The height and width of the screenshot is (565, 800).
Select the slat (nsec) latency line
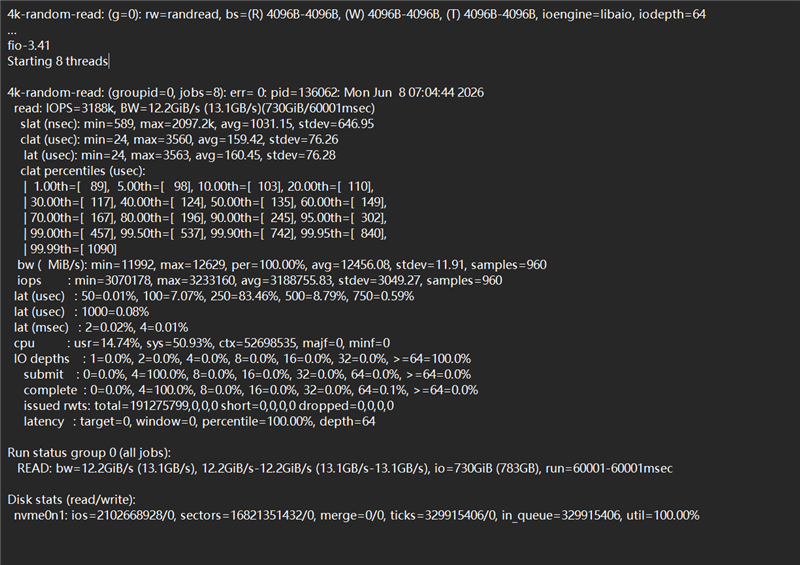click(x=197, y=124)
